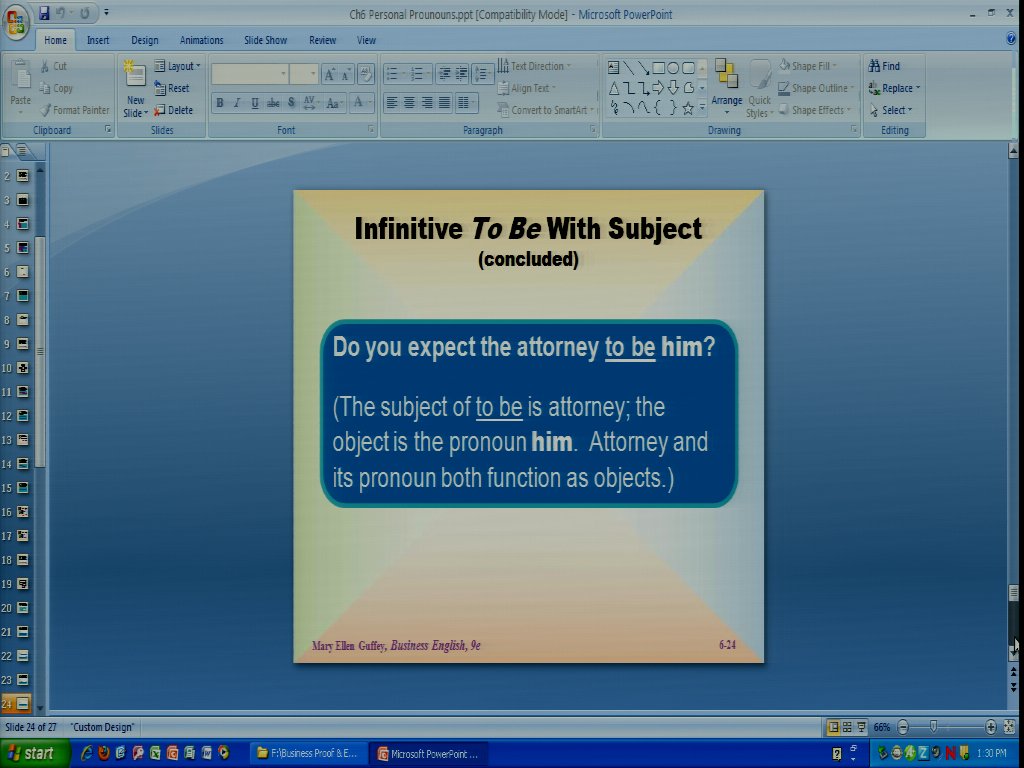Screen dimensions: 1024x768
Task: Save the presentation using the quick-access icon
Action: (x=44, y=14)
